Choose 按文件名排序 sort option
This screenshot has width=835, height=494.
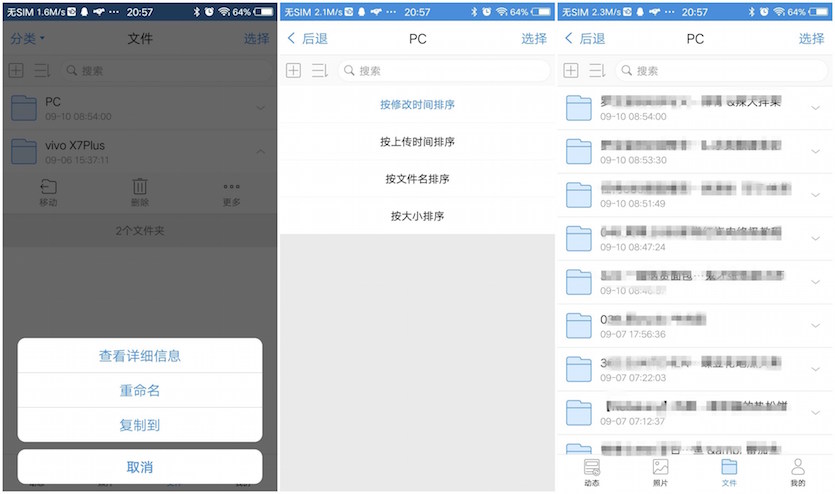(x=417, y=179)
